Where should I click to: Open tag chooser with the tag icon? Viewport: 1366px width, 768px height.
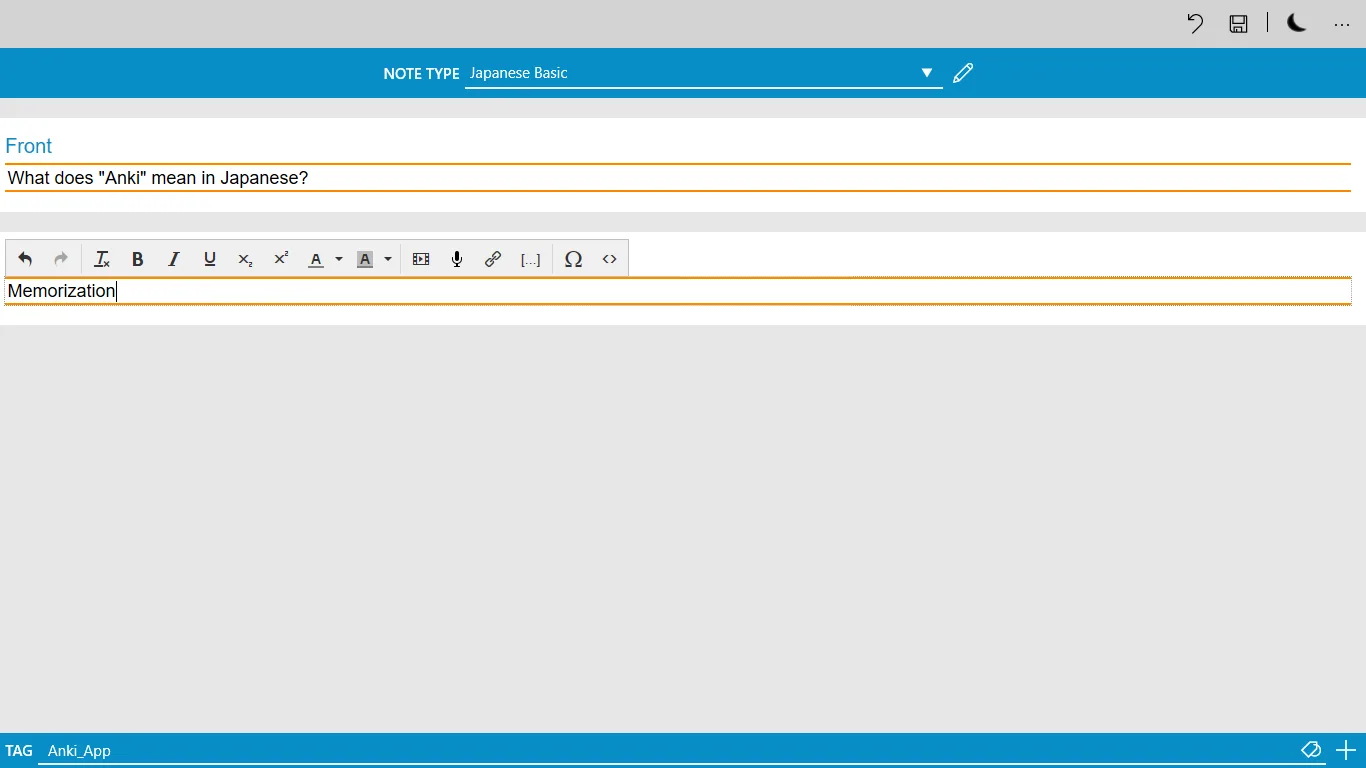(1311, 750)
